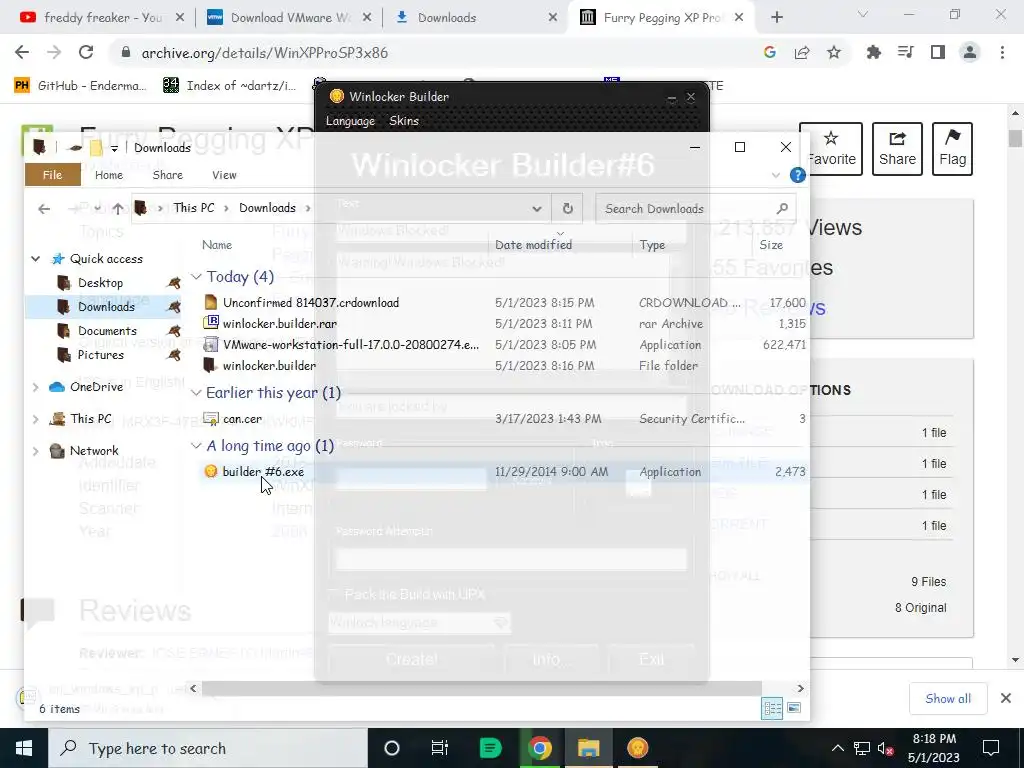Open the View ribbon tab
This screenshot has width=1024, height=768.
click(224, 175)
